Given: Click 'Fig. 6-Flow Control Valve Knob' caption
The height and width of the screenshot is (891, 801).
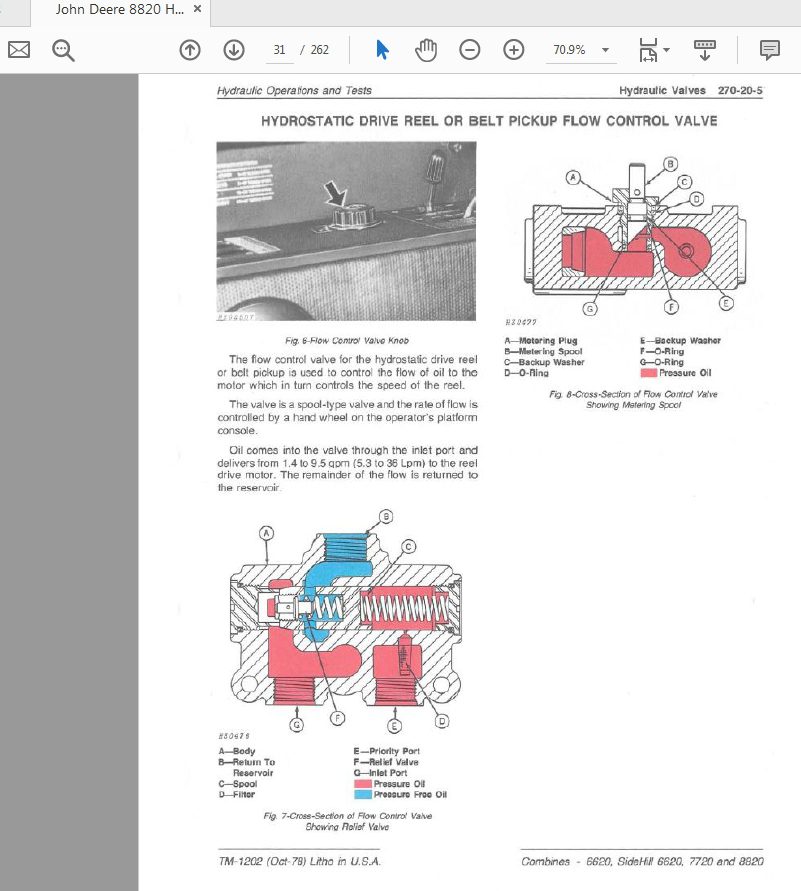Looking at the screenshot, I should (x=347, y=340).
